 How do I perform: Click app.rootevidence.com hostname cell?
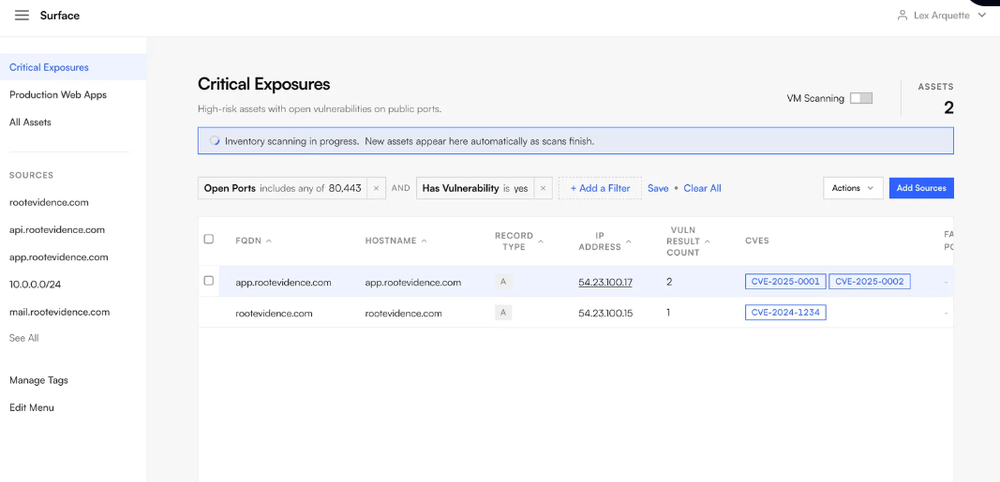tap(413, 282)
